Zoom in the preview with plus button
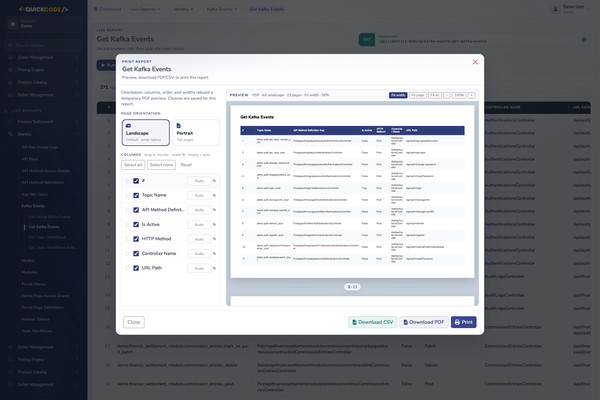Screen dimensions: 600x400 tap(471, 95)
